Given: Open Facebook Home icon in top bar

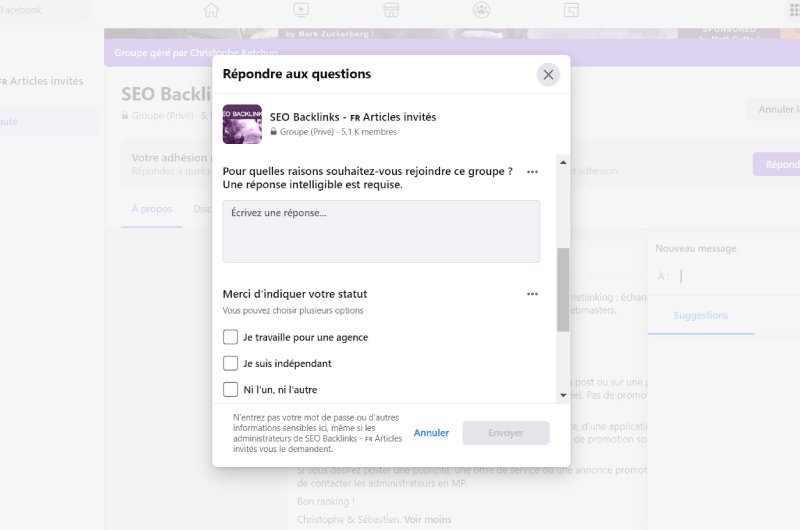Looking at the screenshot, I should click(211, 10).
